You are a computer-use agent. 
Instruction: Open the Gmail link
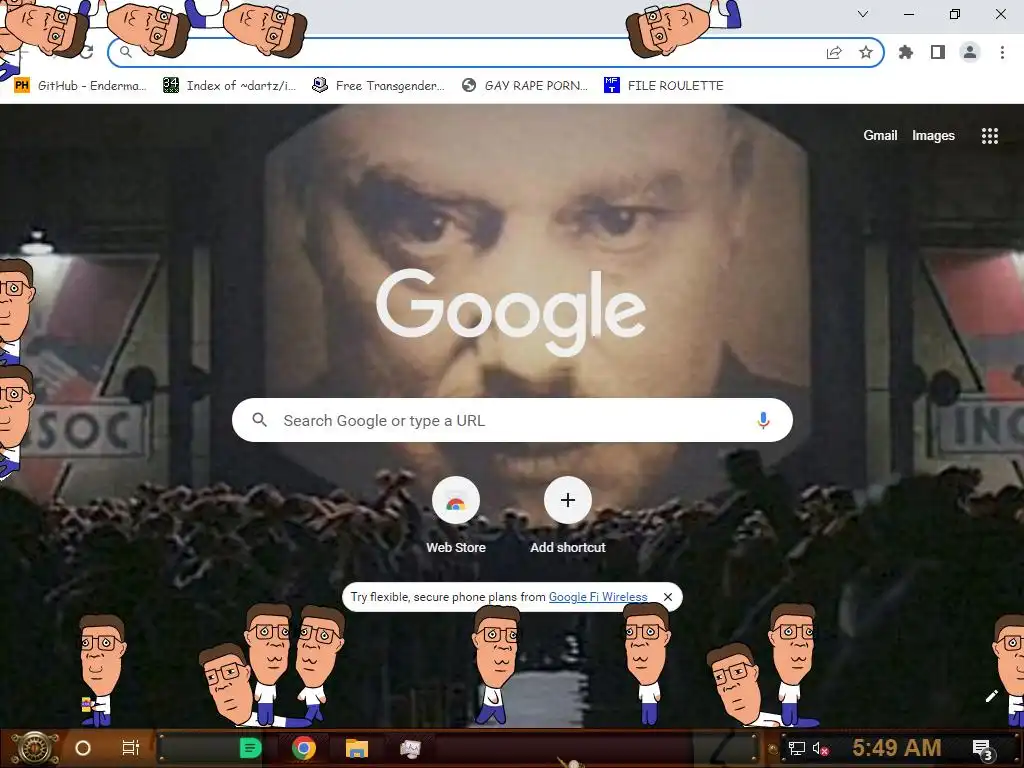click(880, 135)
